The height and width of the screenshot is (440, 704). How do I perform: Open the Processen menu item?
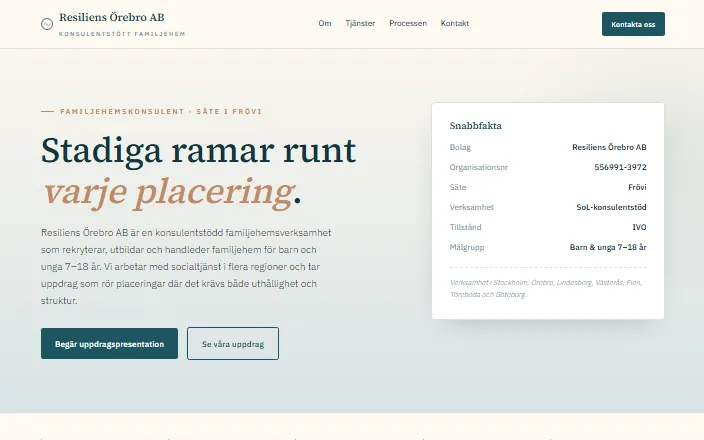[408, 23]
